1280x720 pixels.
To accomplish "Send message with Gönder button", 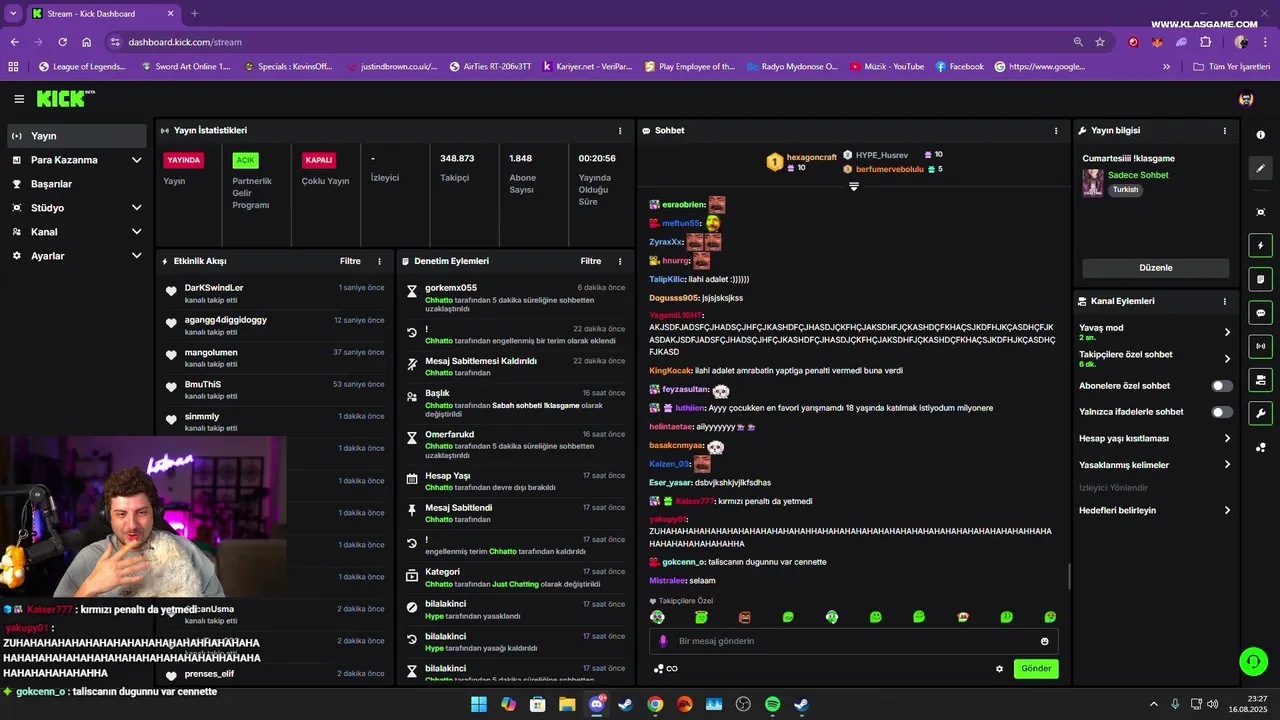I will pyautogui.click(x=1036, y=669).
